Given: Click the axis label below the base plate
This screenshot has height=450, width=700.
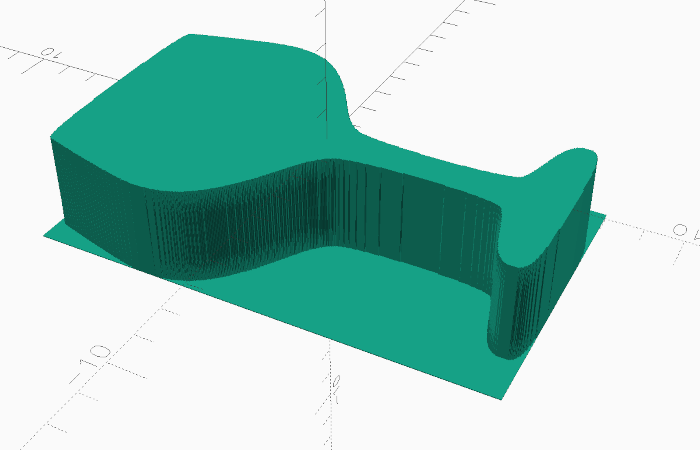Looking at the screenshot, I should coord(338,383).
